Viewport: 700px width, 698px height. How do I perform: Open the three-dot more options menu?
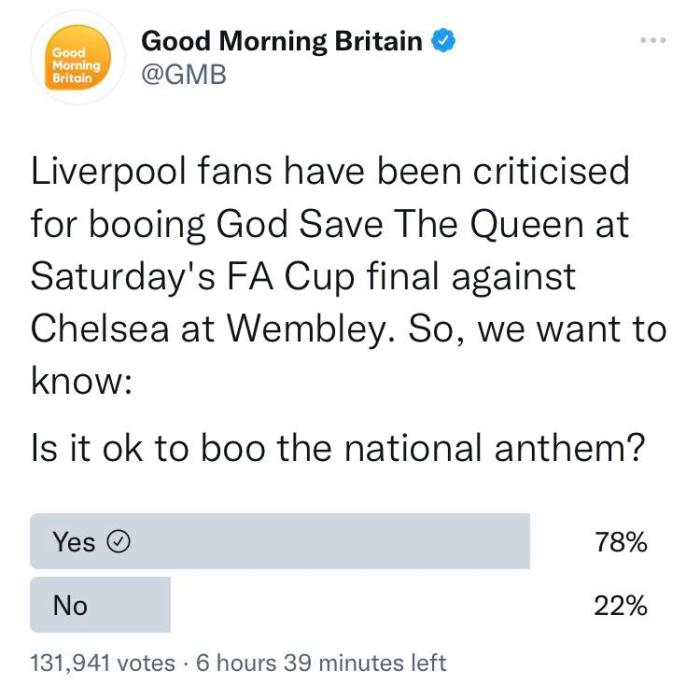click(x=651, y=40)
